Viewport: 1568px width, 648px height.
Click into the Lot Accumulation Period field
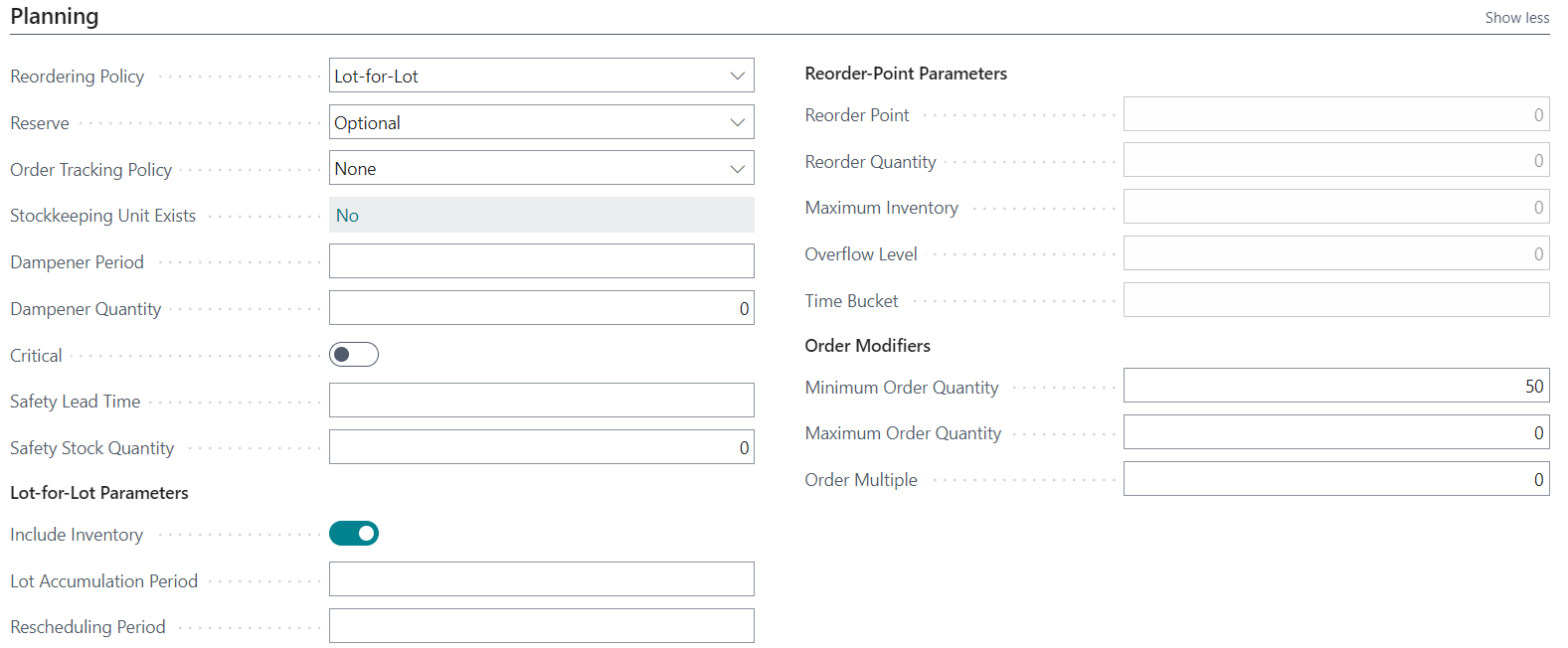tap(540, 579)
